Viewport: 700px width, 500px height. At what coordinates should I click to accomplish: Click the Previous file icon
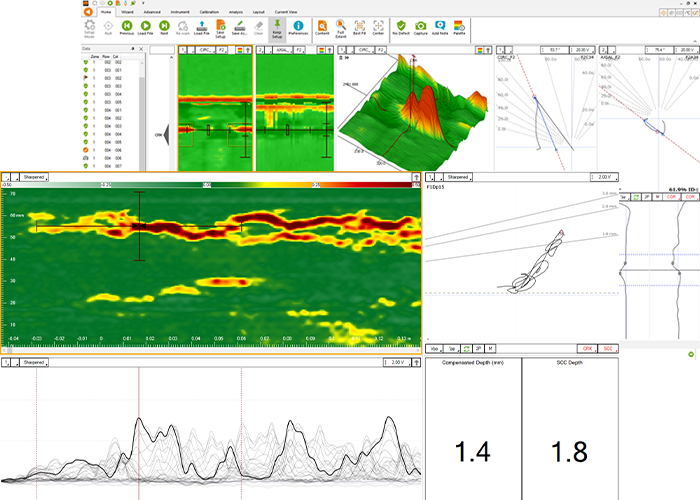126,27
